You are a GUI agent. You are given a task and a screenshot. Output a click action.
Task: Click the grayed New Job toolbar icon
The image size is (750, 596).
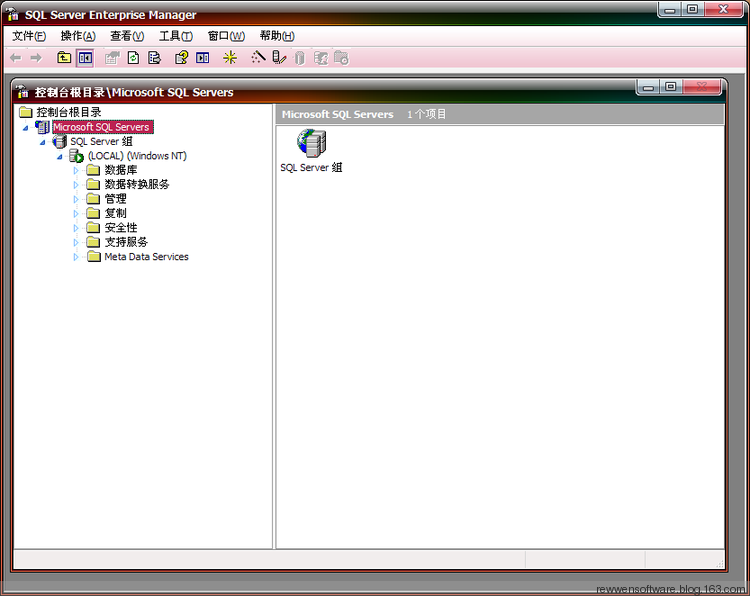tap(342, 58)
